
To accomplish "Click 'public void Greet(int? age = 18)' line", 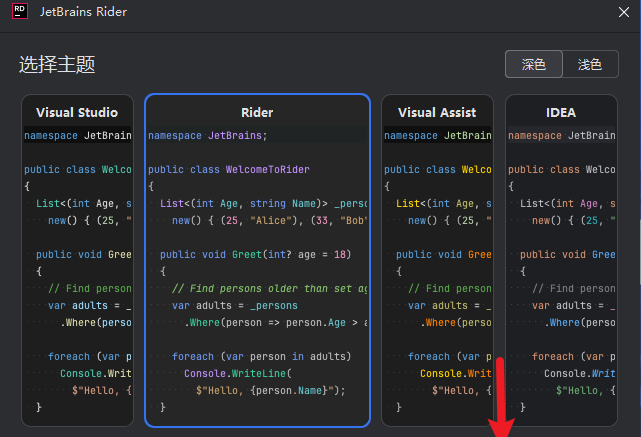I will coord(256,254).
